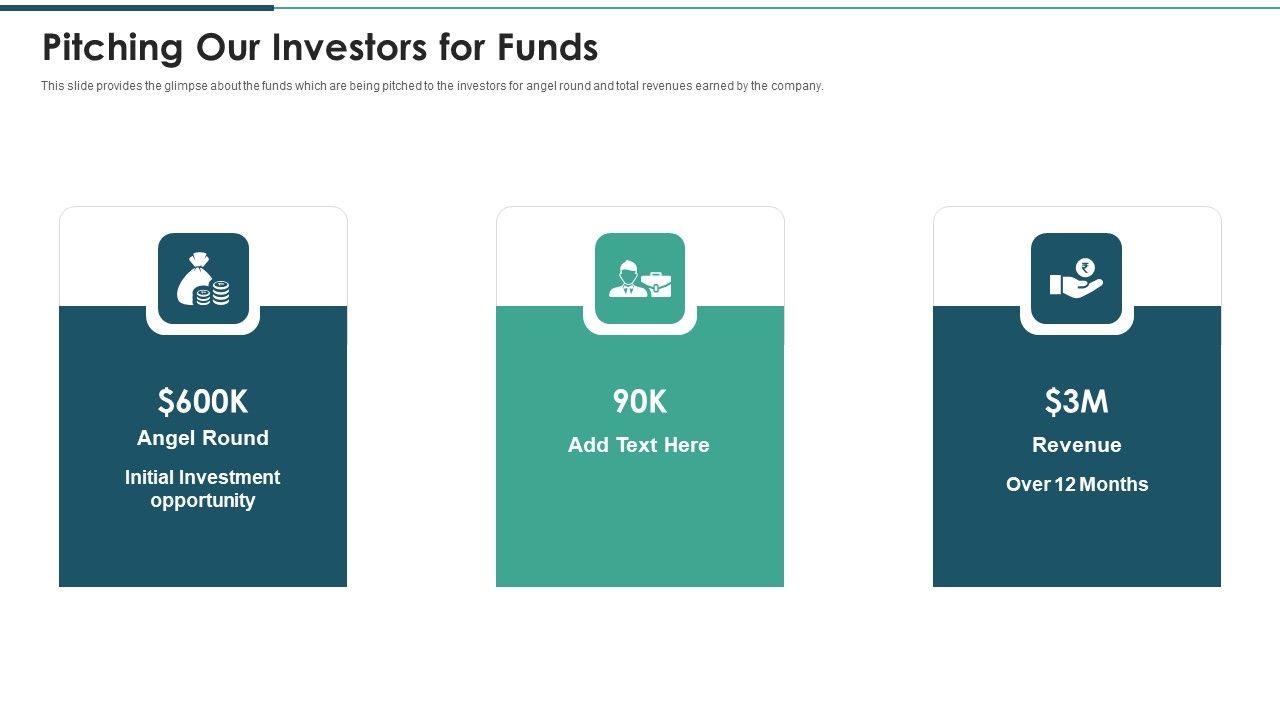
Task: Click the rupee coin above the hand
Action: click(x=1086, y=267)
